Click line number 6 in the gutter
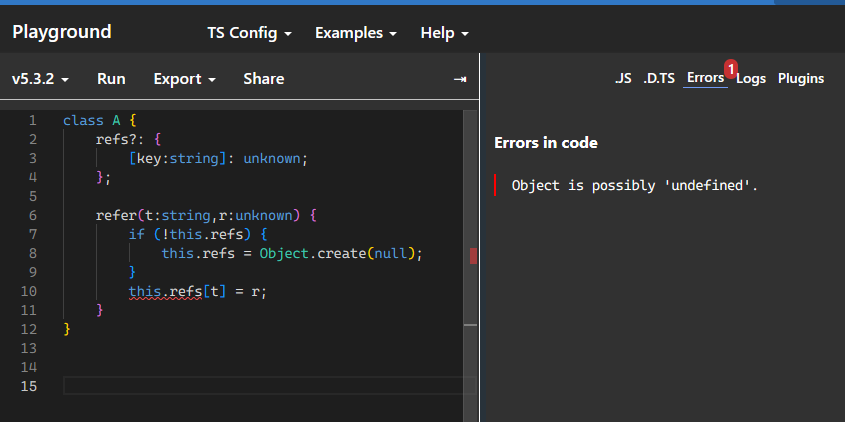 click(33, 215)
